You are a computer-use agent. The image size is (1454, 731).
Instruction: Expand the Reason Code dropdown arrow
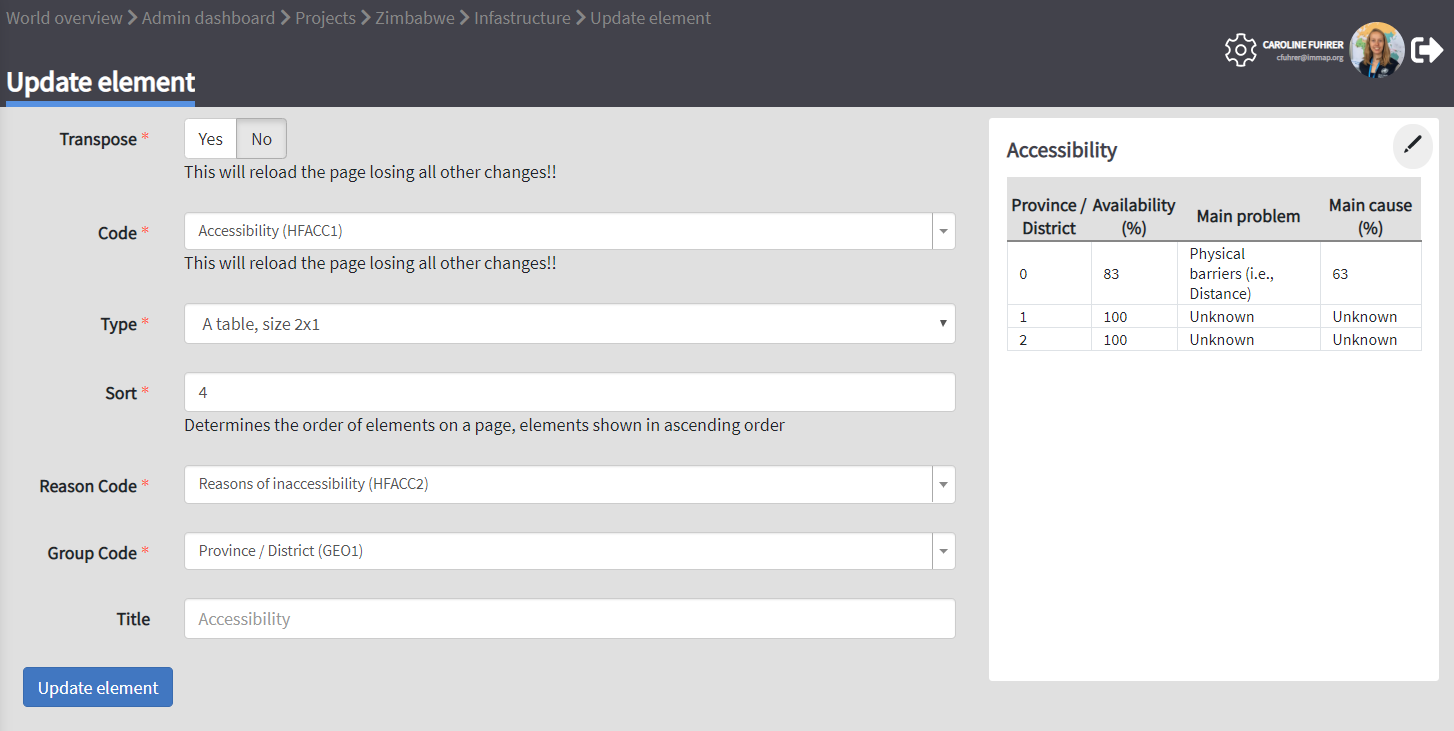tap(943, 484)
